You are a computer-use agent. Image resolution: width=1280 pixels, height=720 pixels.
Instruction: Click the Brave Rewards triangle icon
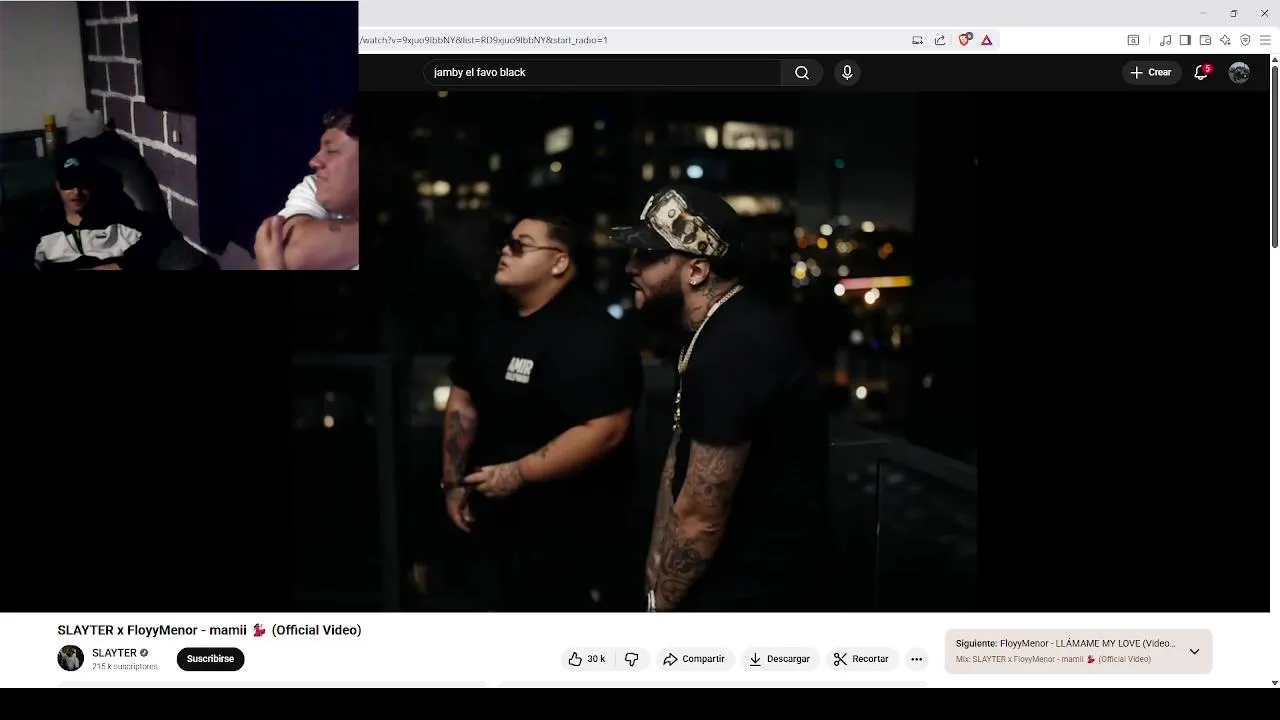point(986,40)
